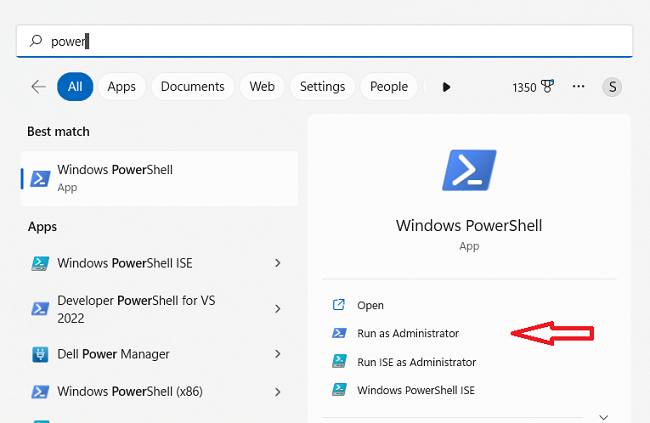The image size is (650, 423).
Task: Click the Developer PowerShell for VS icon
Action: point(40,309)
